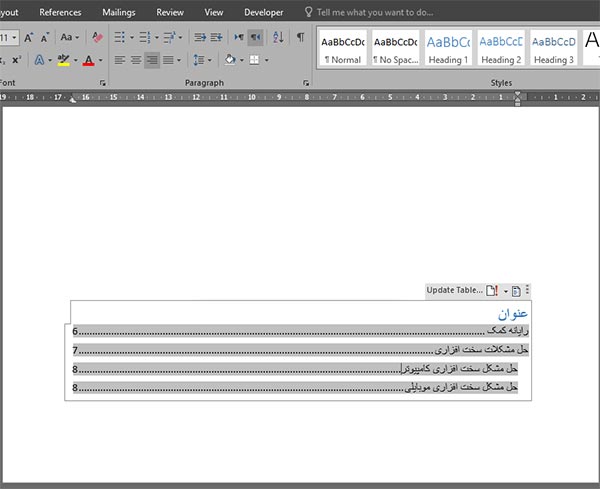Click TOC entry for page 7

pos(301,349)
